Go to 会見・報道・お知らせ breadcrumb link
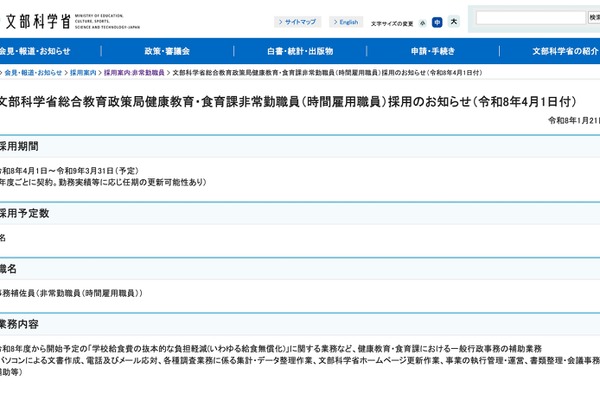 click(x=33, y=73)
